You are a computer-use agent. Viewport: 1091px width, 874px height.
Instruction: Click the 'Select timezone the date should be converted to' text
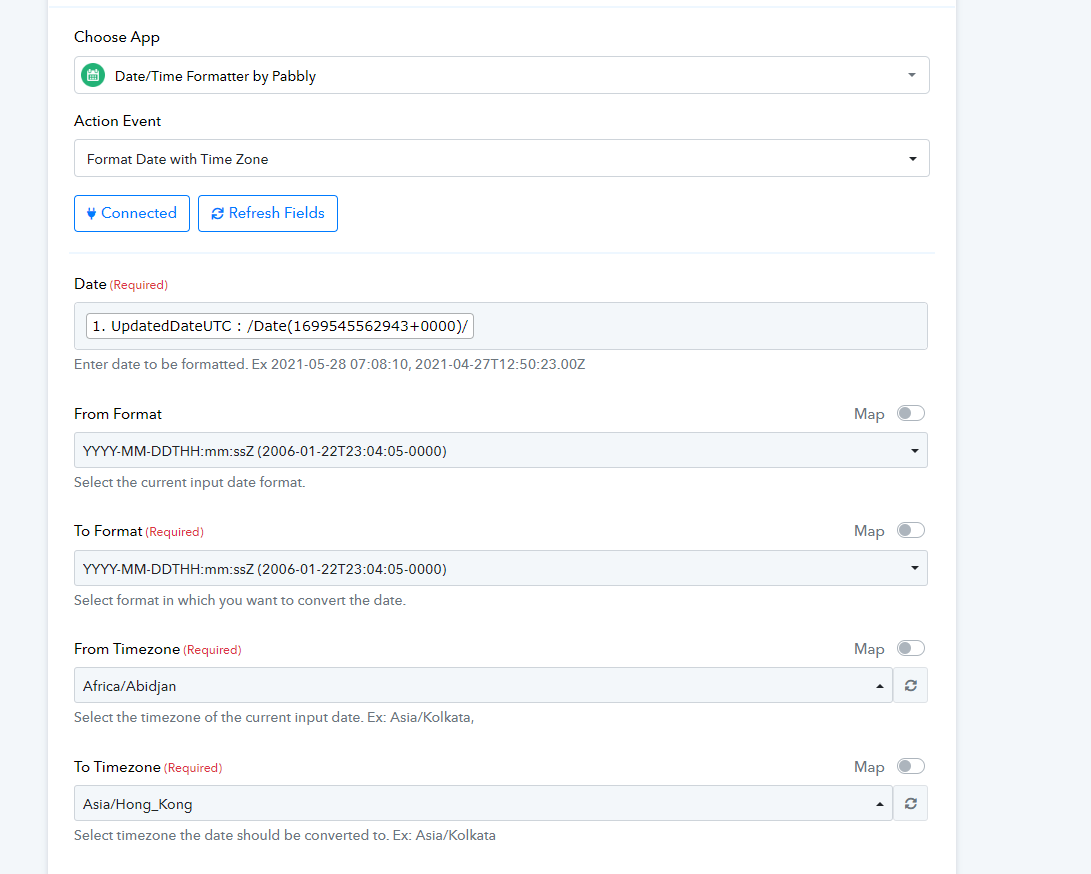[x=285, y=836]
